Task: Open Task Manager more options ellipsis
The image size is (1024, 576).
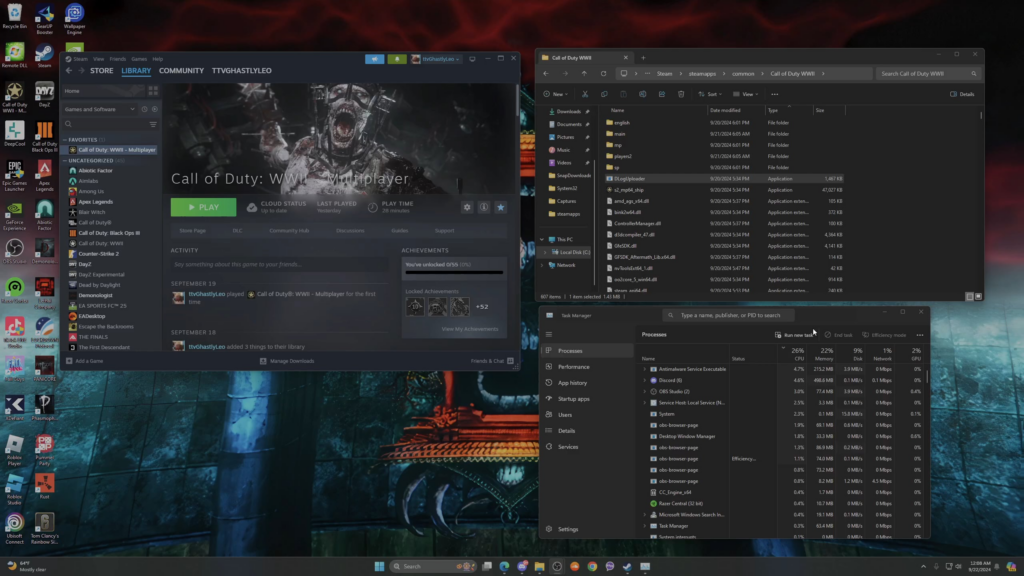Action: pyautogui.click(x=920, y=335)
